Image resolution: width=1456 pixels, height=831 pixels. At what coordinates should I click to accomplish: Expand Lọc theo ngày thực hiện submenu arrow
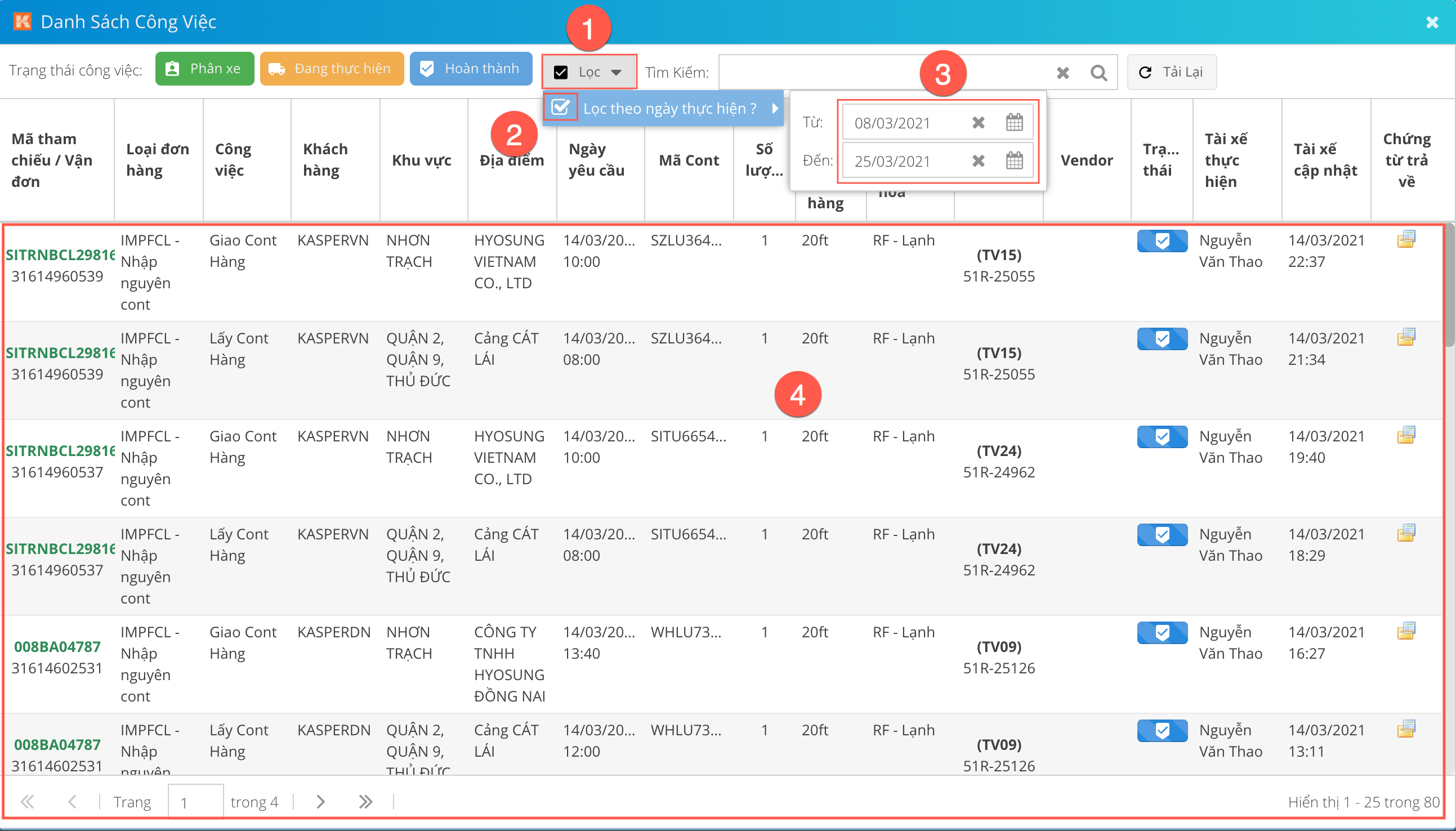[x=775, y=108]
